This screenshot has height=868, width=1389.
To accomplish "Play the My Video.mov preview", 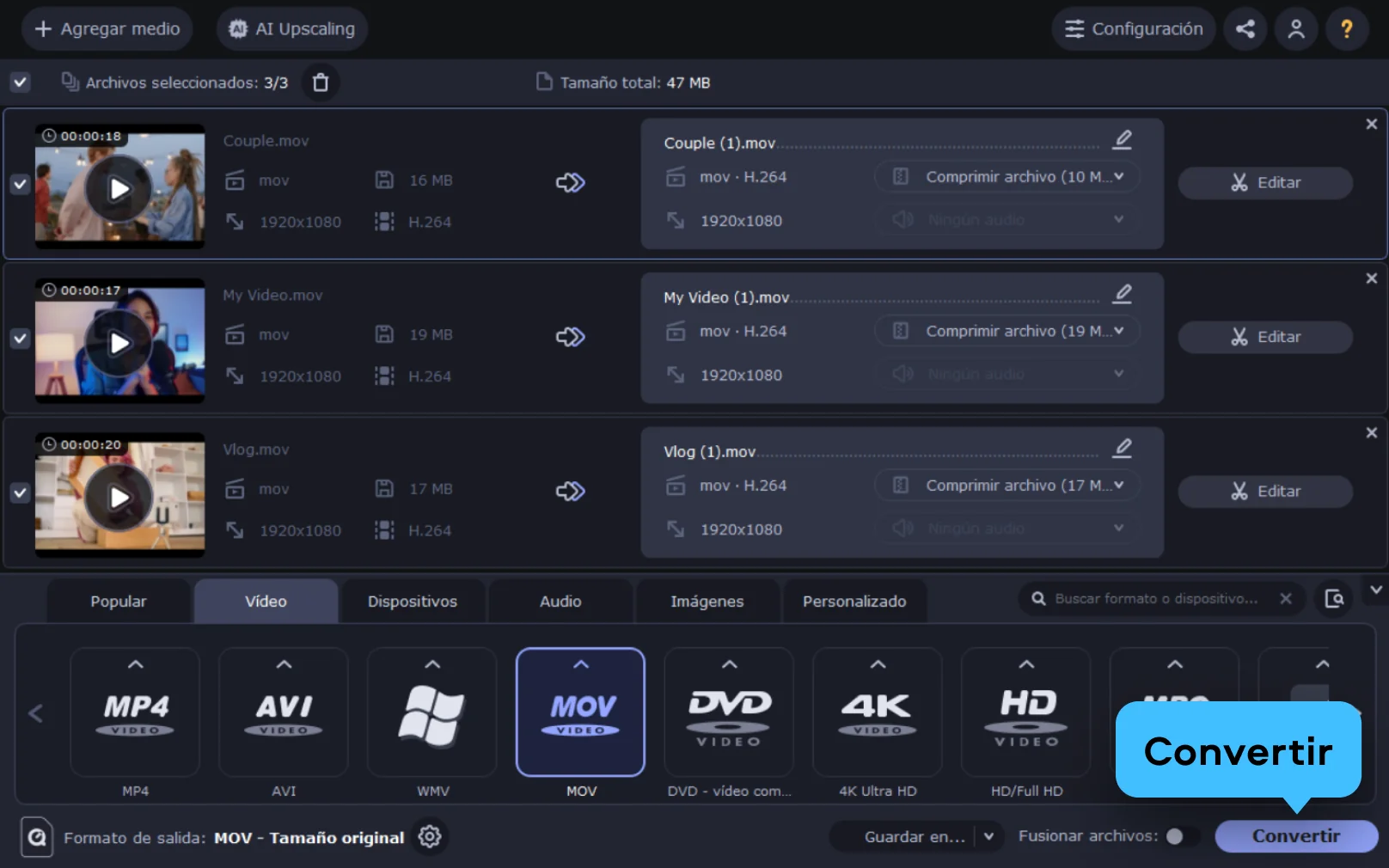I will (119, 343).
